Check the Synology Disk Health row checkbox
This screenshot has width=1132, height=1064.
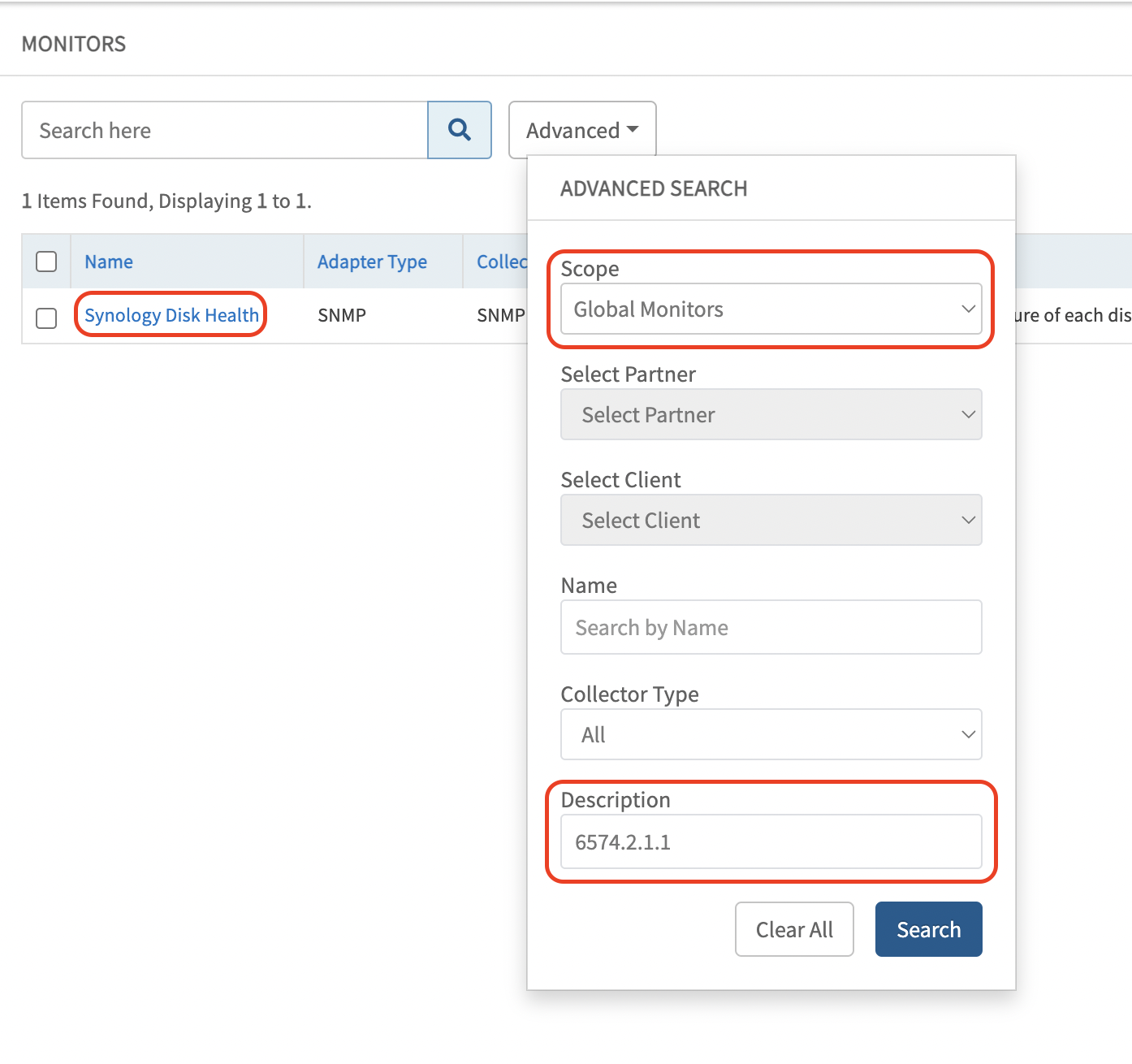pyautogui.click(x=46, y=317)
